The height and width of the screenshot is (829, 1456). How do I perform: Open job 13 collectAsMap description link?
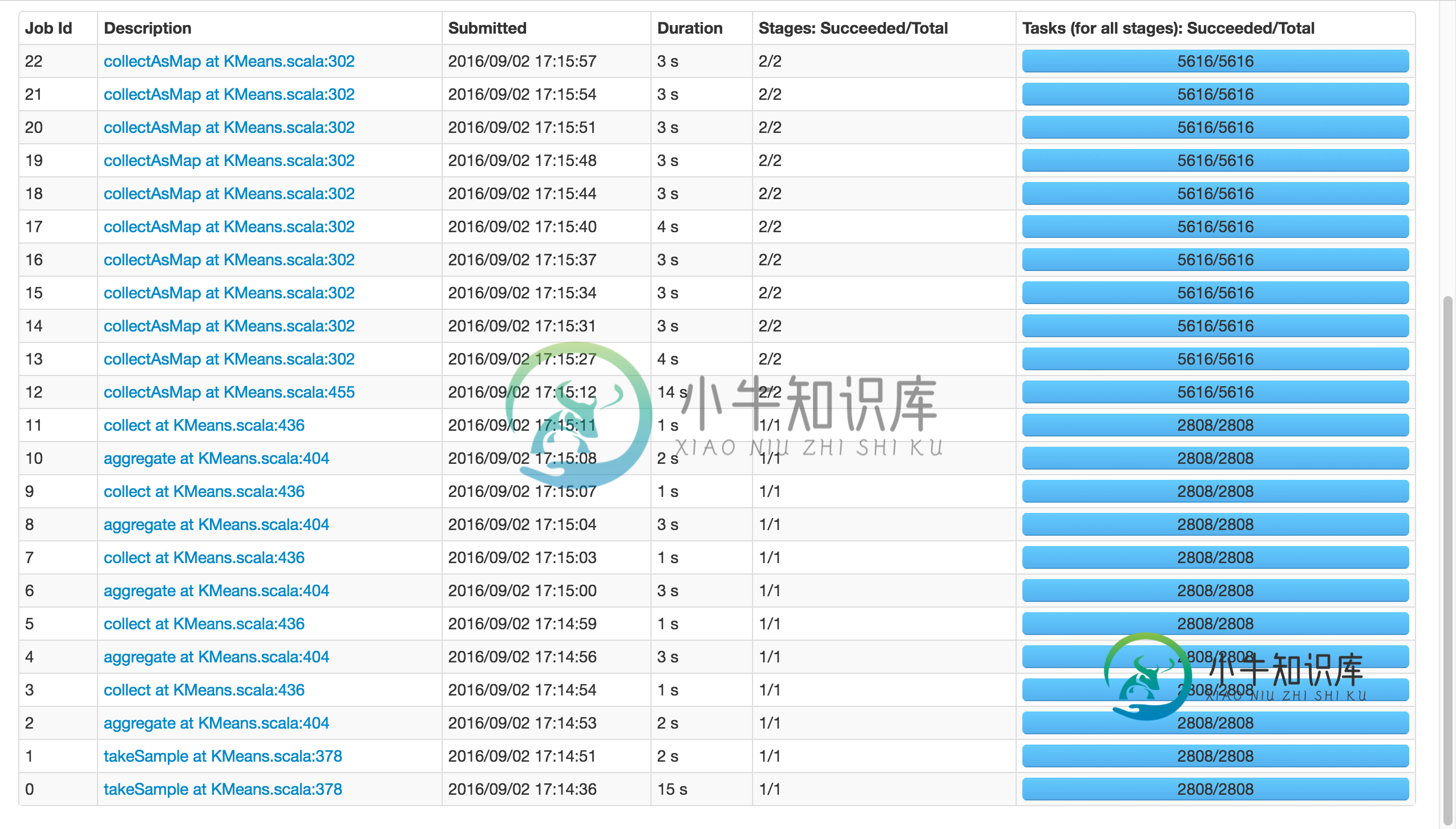tap(229, 359)
